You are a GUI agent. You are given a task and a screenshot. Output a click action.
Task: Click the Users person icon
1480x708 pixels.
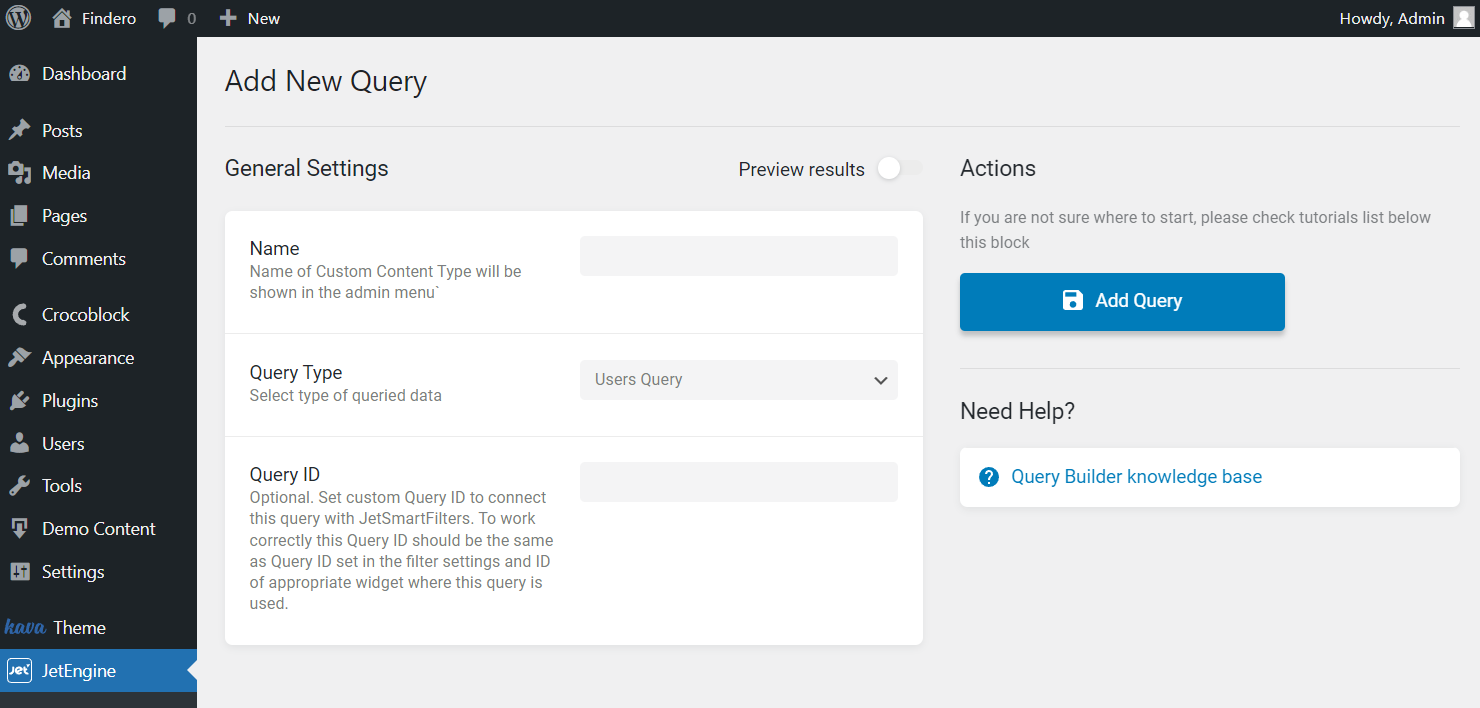point(19,443)
